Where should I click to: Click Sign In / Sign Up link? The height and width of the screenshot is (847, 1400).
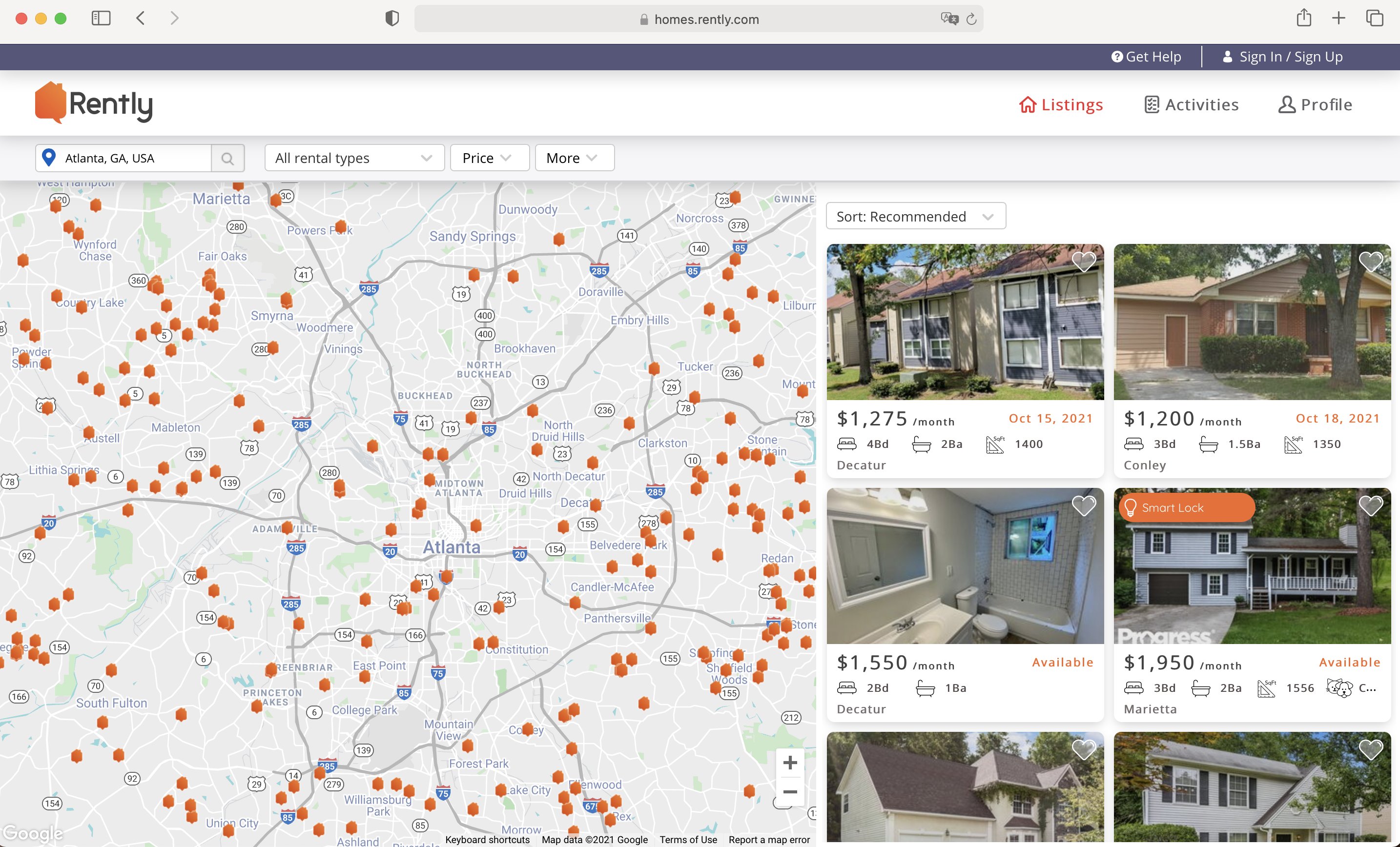click(x=1283, y=57)
